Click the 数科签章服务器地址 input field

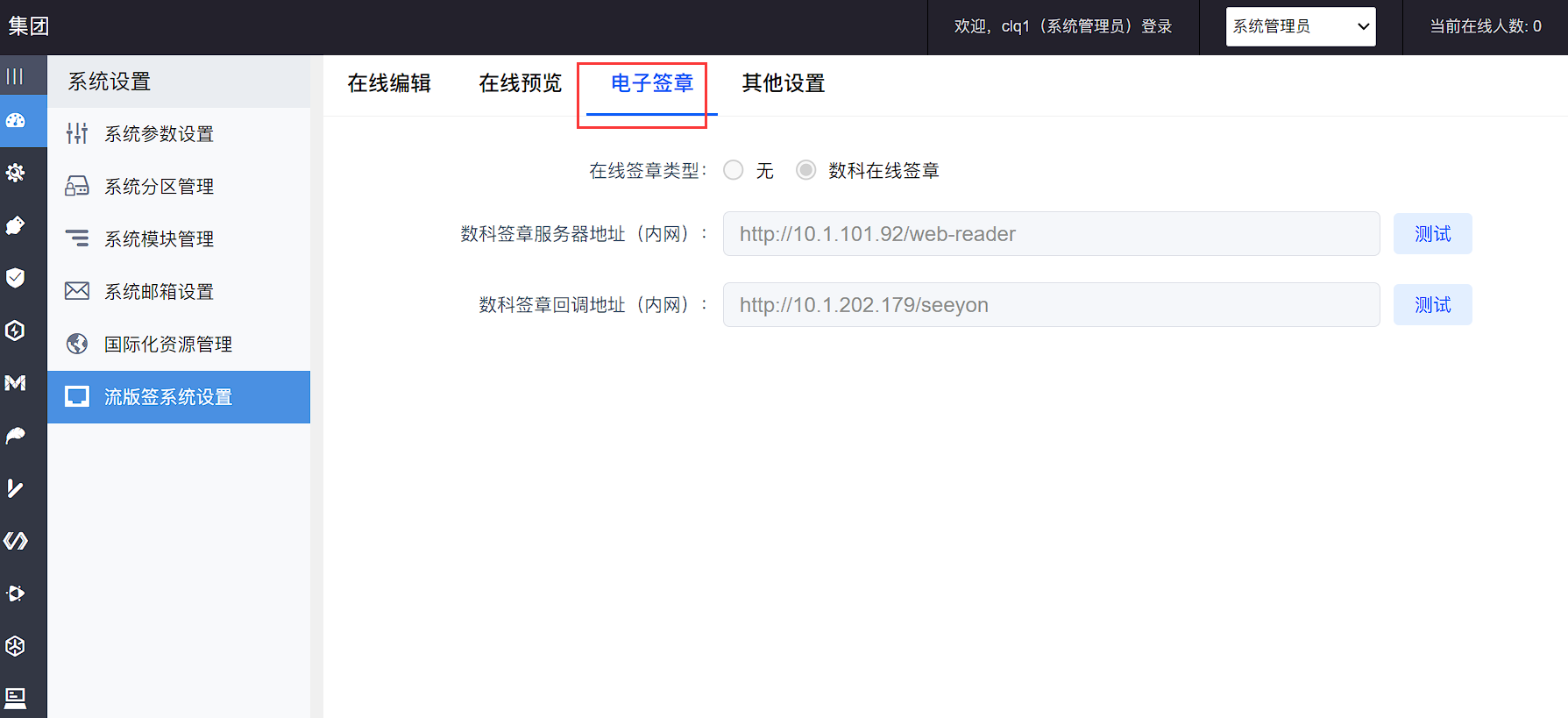[x=1052, y=234]
